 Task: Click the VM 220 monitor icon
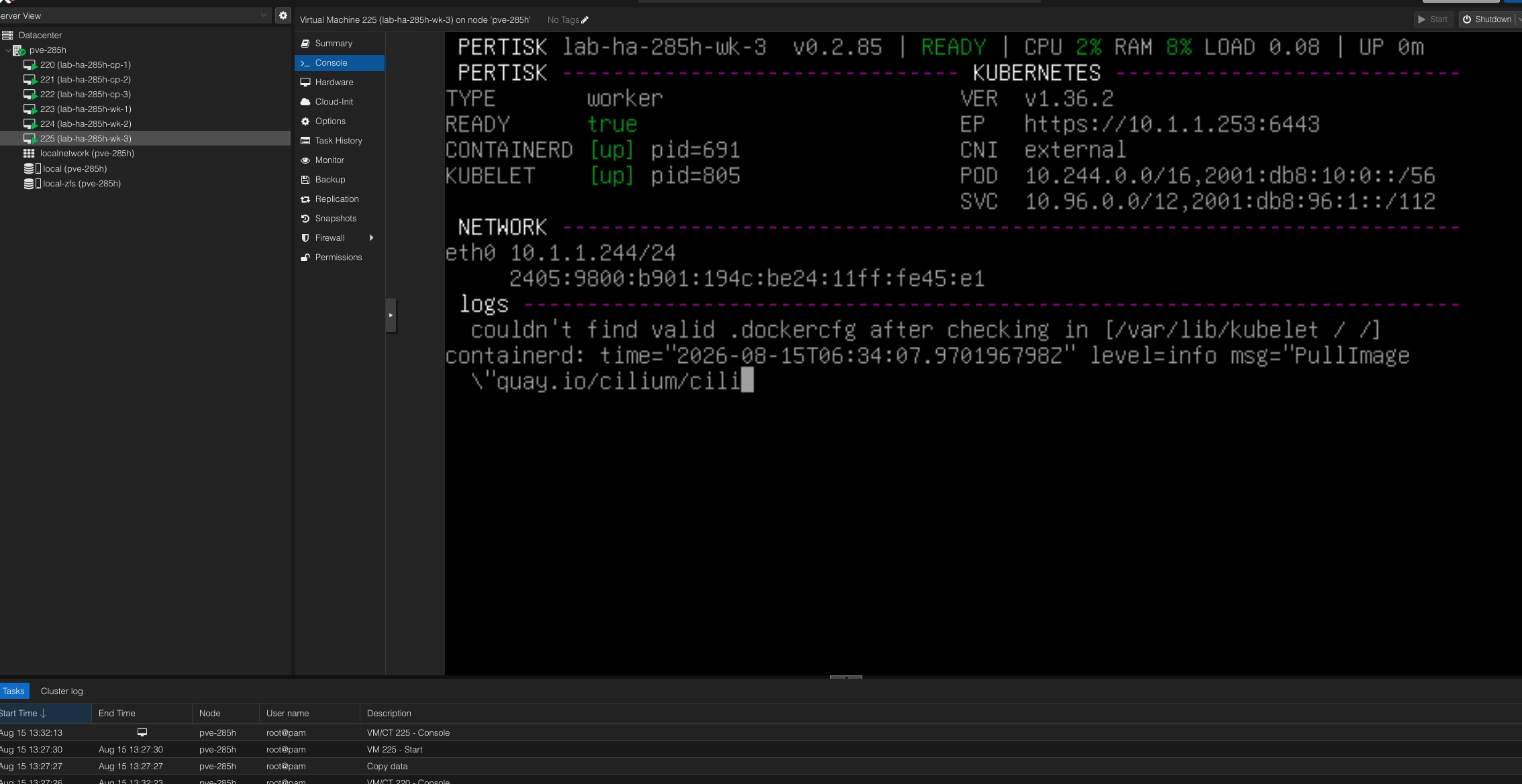tap(30, 65)
